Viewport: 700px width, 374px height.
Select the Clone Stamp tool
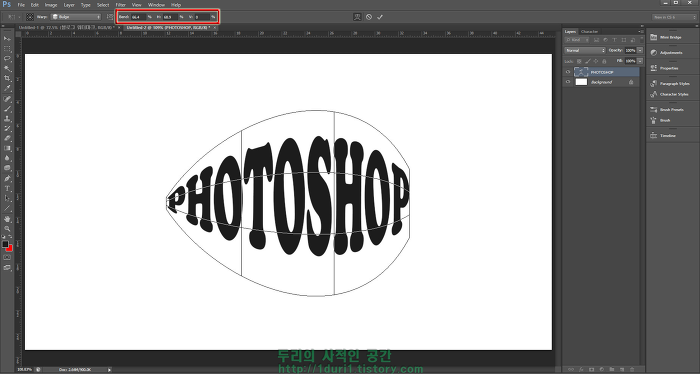tap(7, 118)
